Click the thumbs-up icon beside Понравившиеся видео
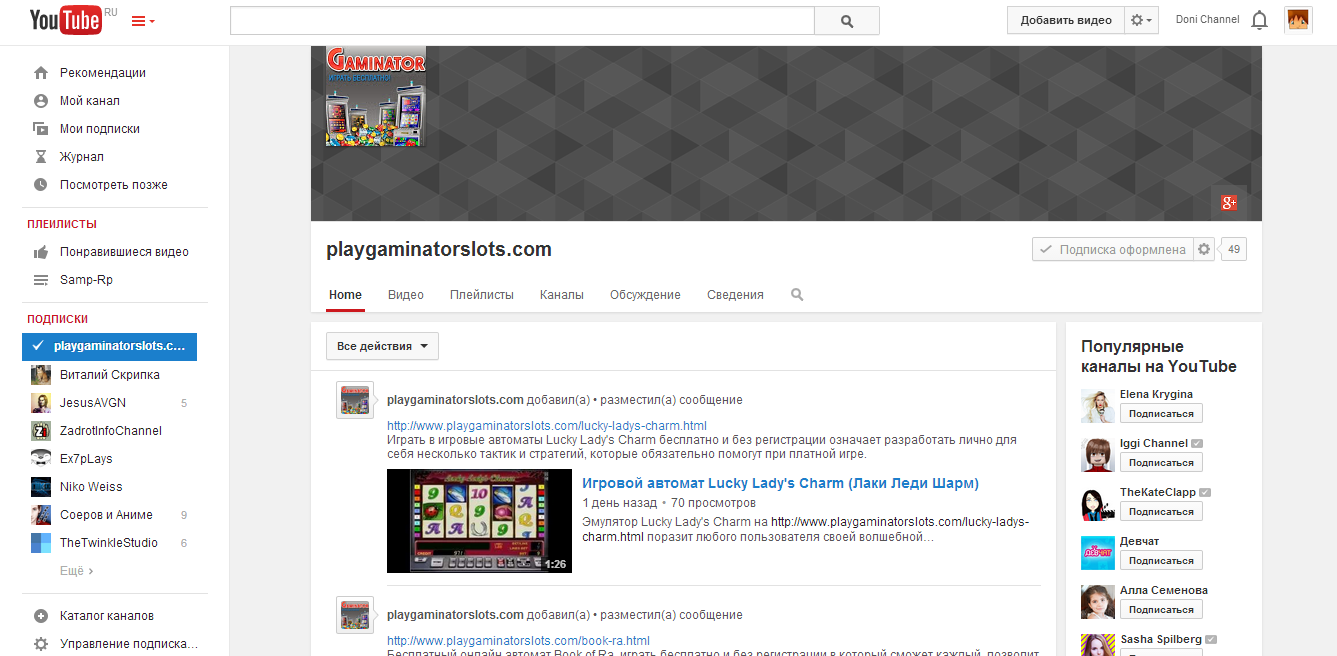Screen dimensions: 1337x656 click(41, 252)
